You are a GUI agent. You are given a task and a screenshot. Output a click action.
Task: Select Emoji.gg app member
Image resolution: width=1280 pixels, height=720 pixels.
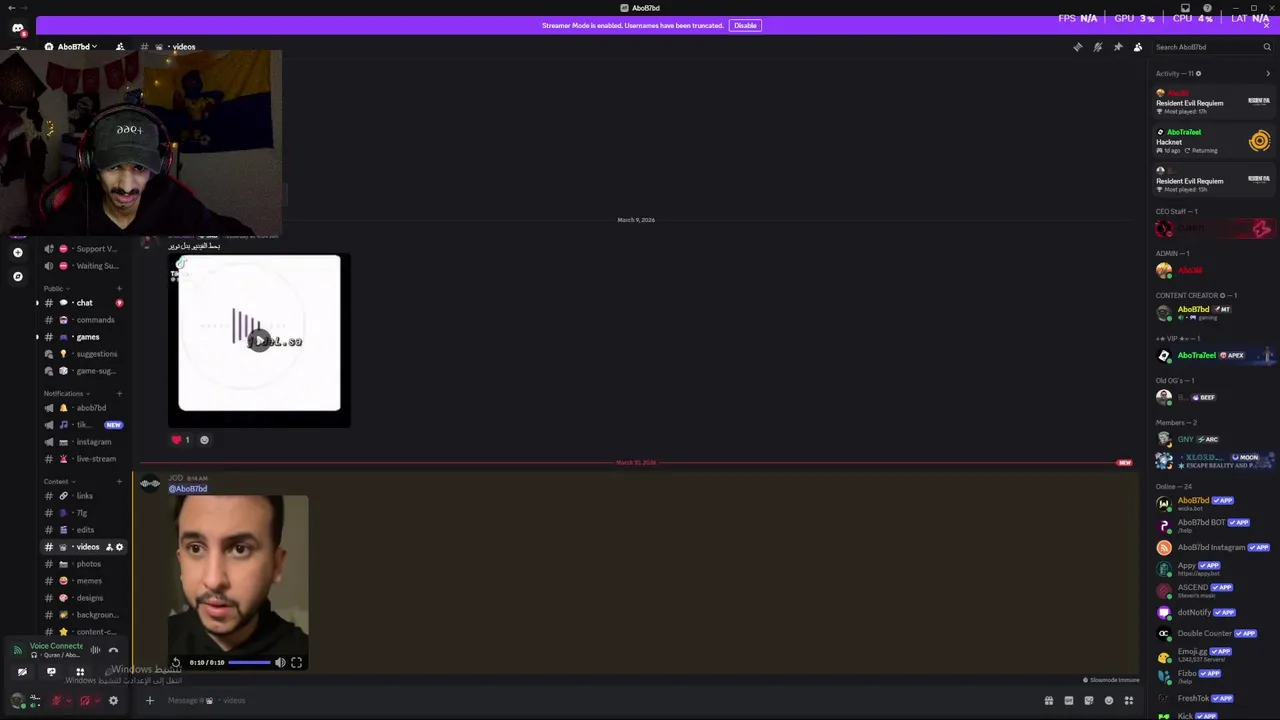pyautogui.click(x=1213, y=654)
